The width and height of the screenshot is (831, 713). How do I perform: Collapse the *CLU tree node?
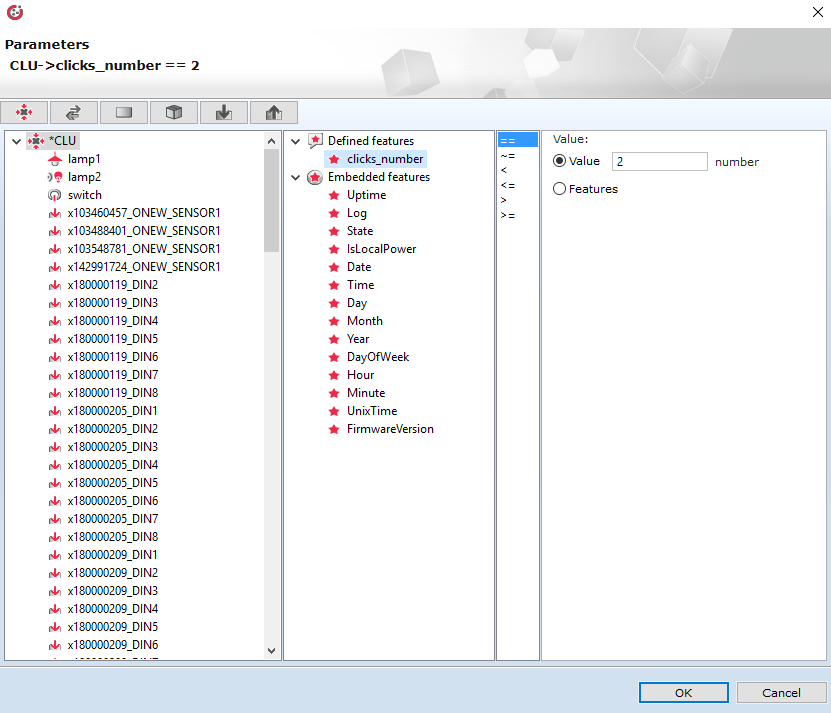pos(16,141)
